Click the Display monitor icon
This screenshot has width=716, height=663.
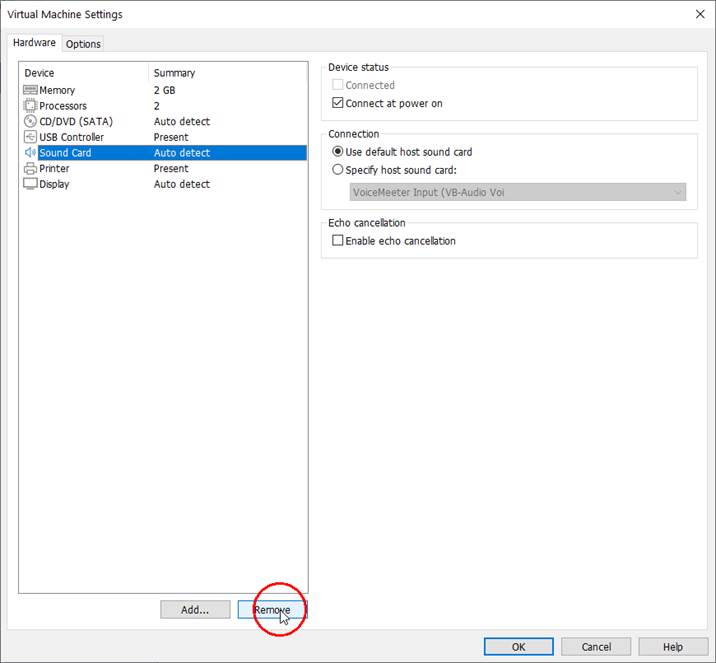[x=30, y=184]
